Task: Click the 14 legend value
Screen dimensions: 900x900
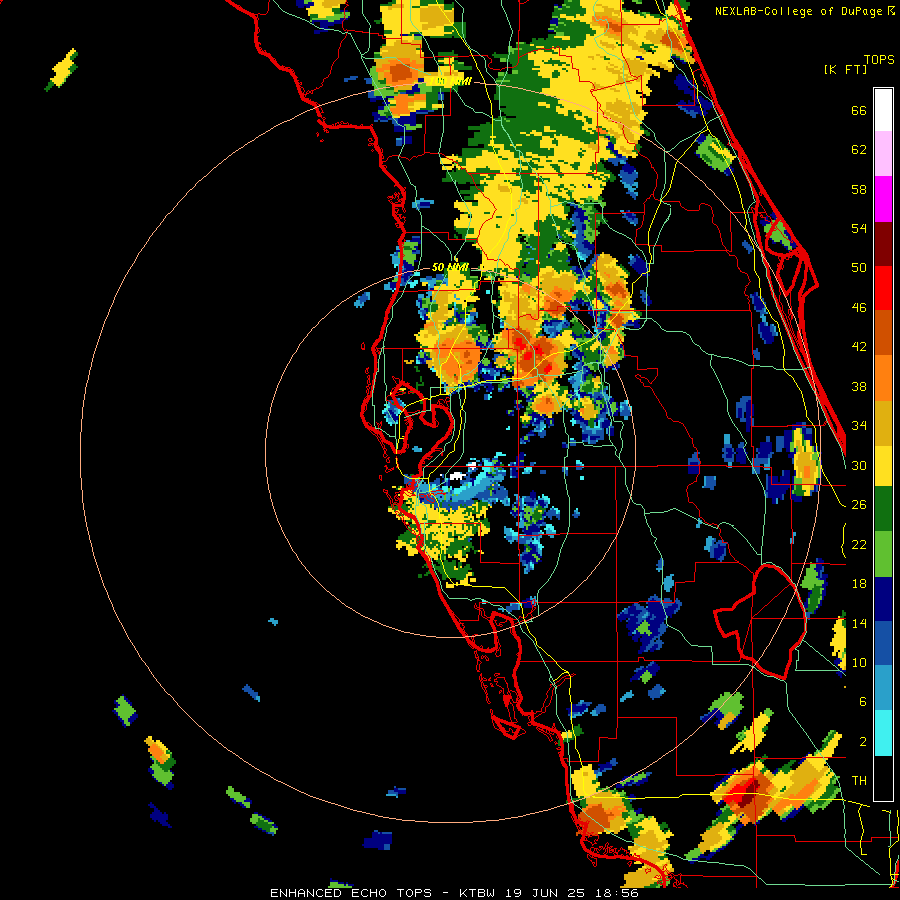Action: pos(859,623)
